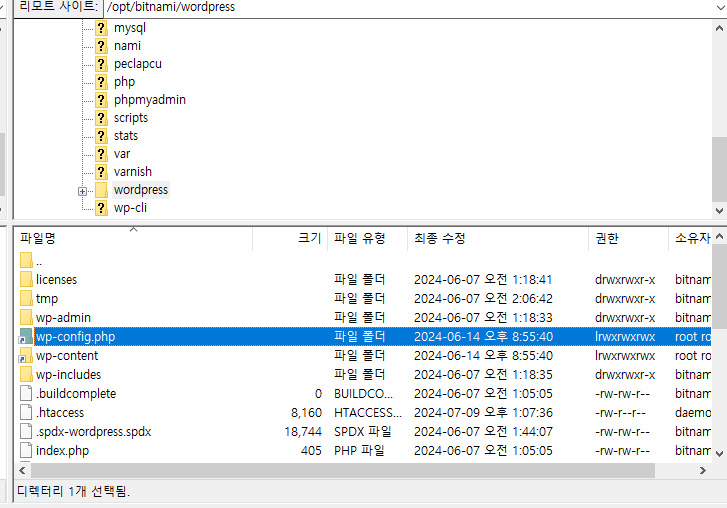The image size is (727, 508).
Task: Select the wp-cli tree item
Action: 130,208
